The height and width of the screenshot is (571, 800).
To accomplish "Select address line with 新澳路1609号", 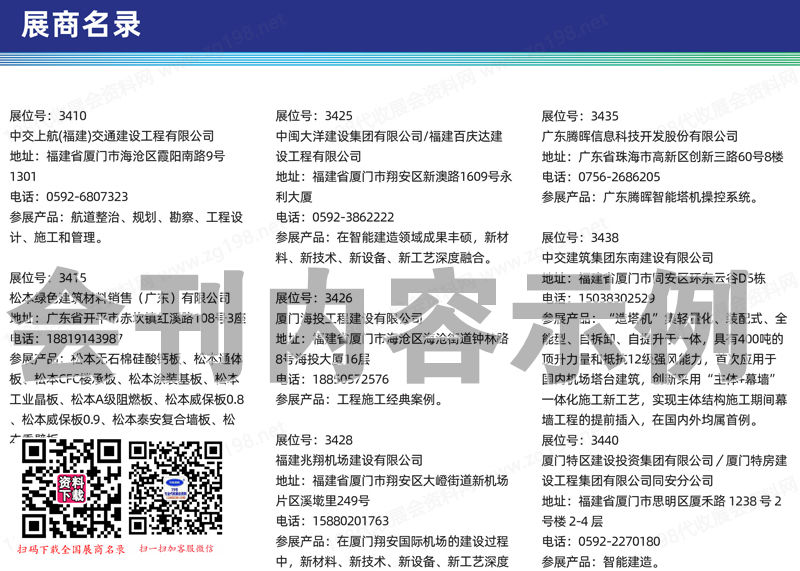I will click(393, 177).
